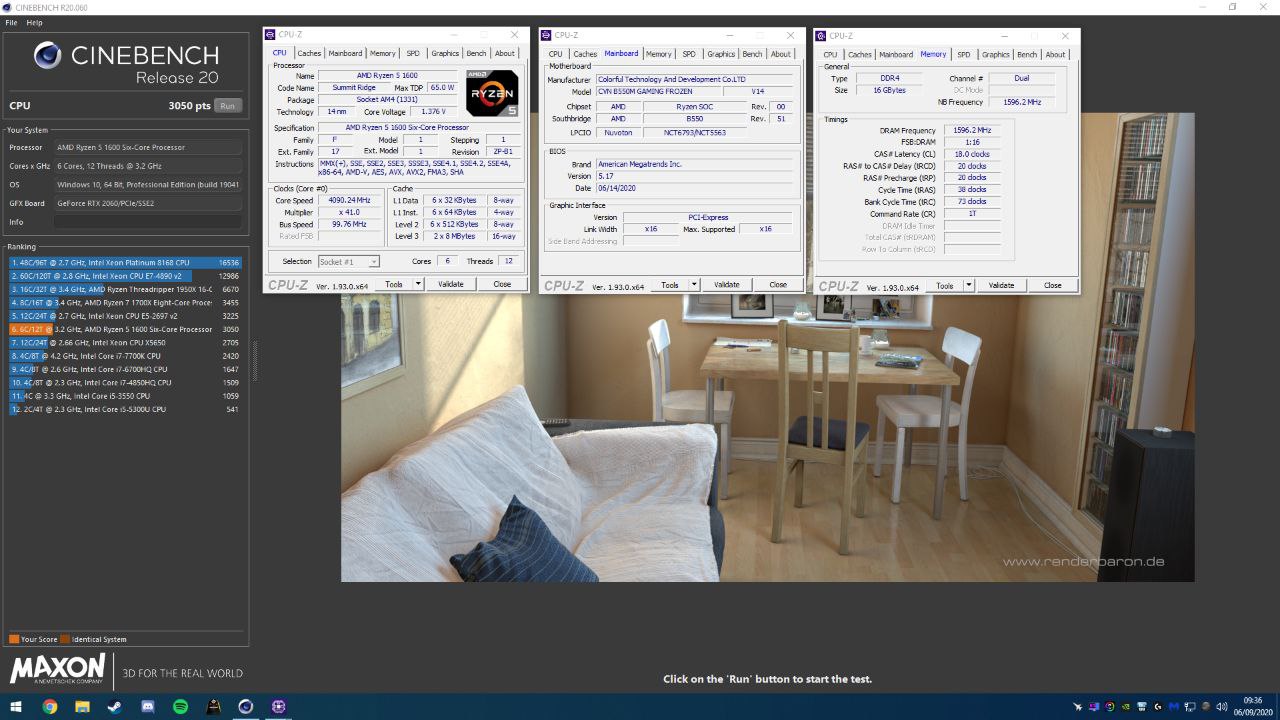Click Validate in the CPU window
Image resolution: width=1280 pixels, height=720 pixels.
tap(451, 284)
